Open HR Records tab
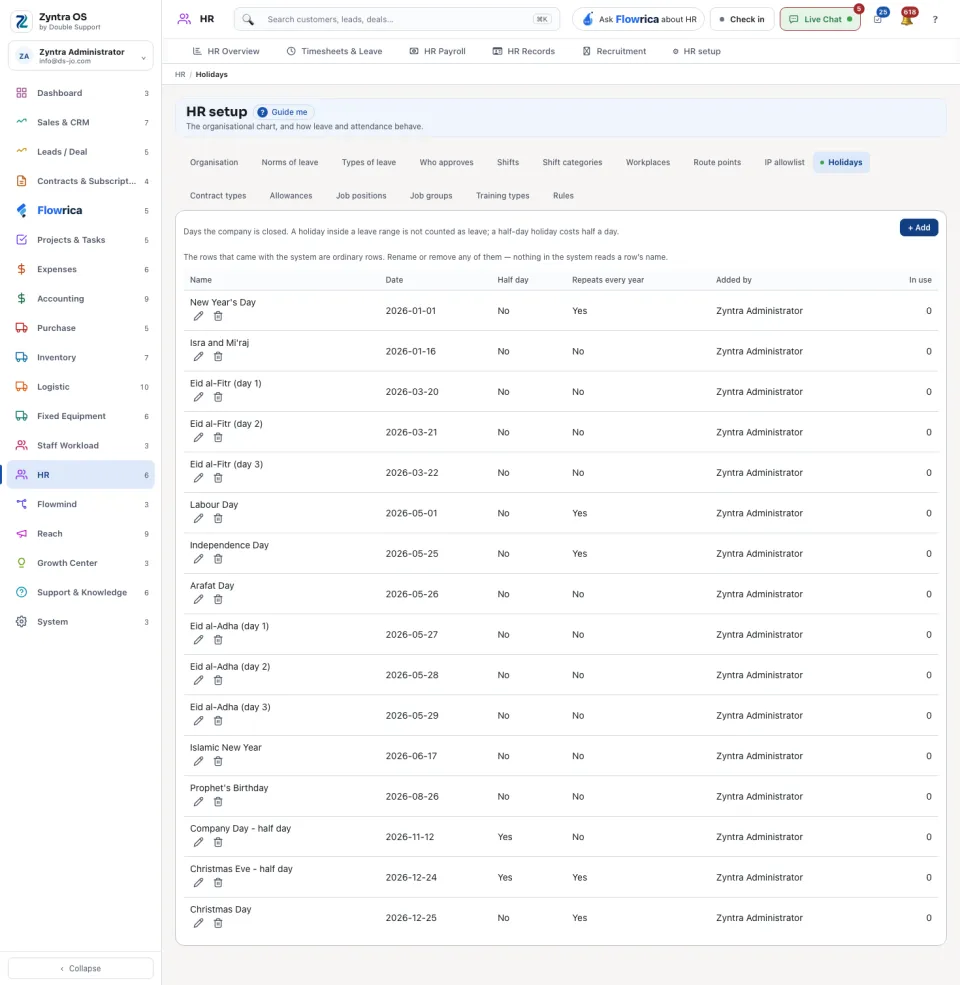 click(x=524, y=51)
